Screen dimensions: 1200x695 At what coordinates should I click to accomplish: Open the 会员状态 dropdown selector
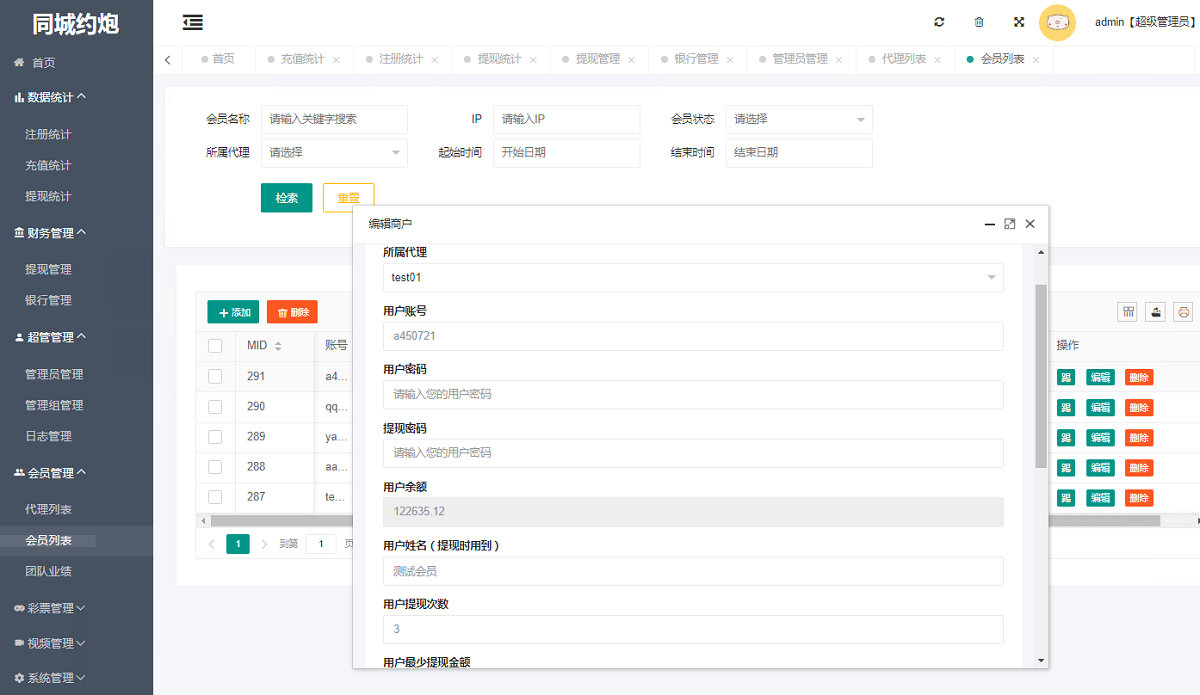point(798,119)
